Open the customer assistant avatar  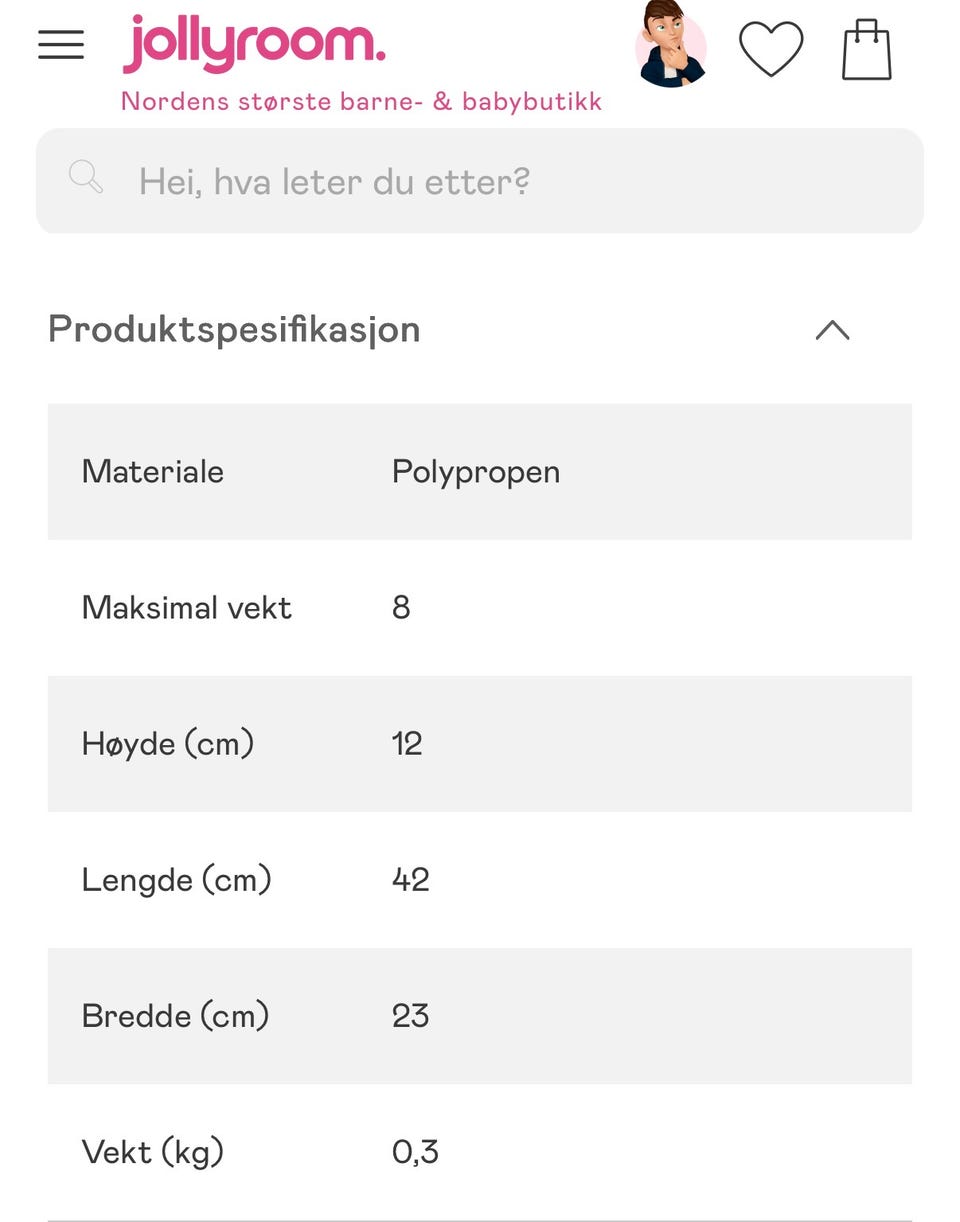click(x=670, y=45)
